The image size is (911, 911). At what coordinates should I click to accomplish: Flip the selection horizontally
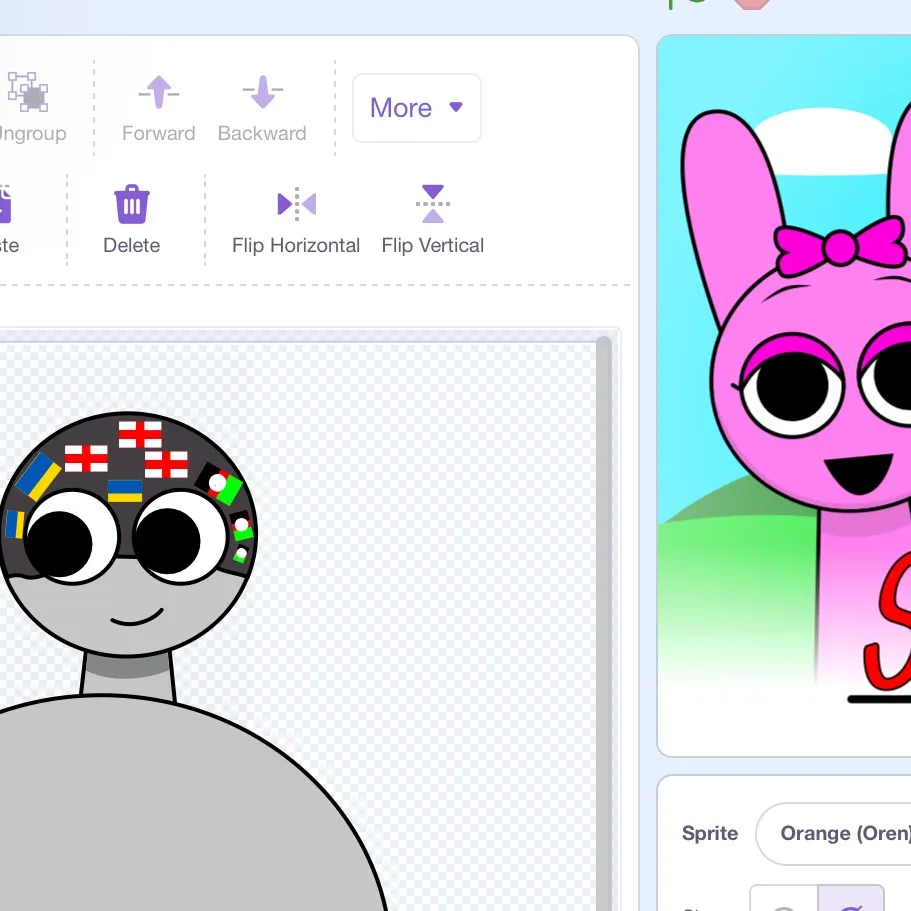click(x=296, y=218)
